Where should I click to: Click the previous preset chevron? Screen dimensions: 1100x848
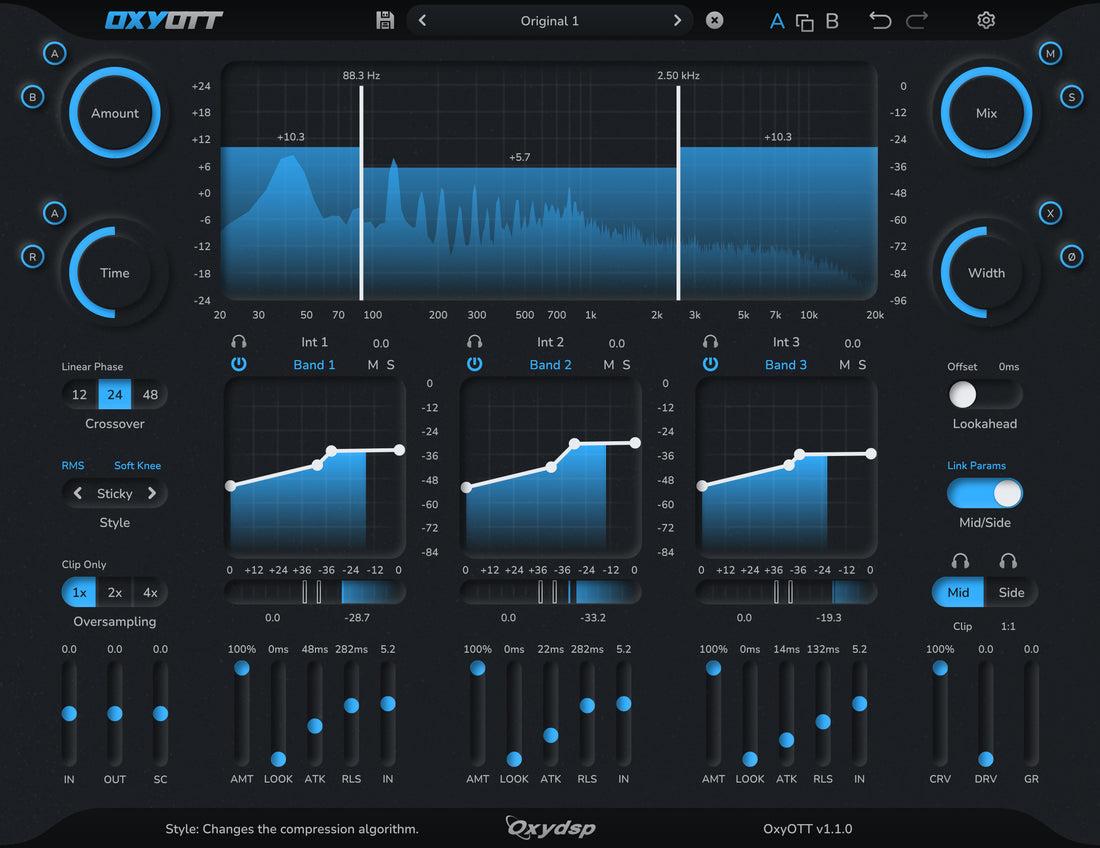click(x=421, y=20)
